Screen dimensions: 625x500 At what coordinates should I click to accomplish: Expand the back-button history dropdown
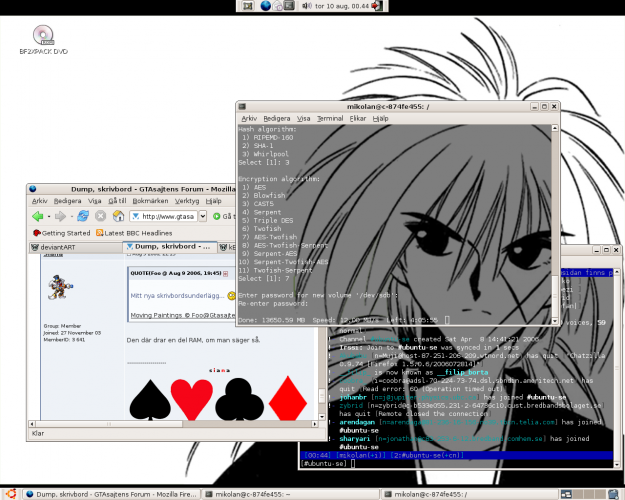click(x=49, y=217)
